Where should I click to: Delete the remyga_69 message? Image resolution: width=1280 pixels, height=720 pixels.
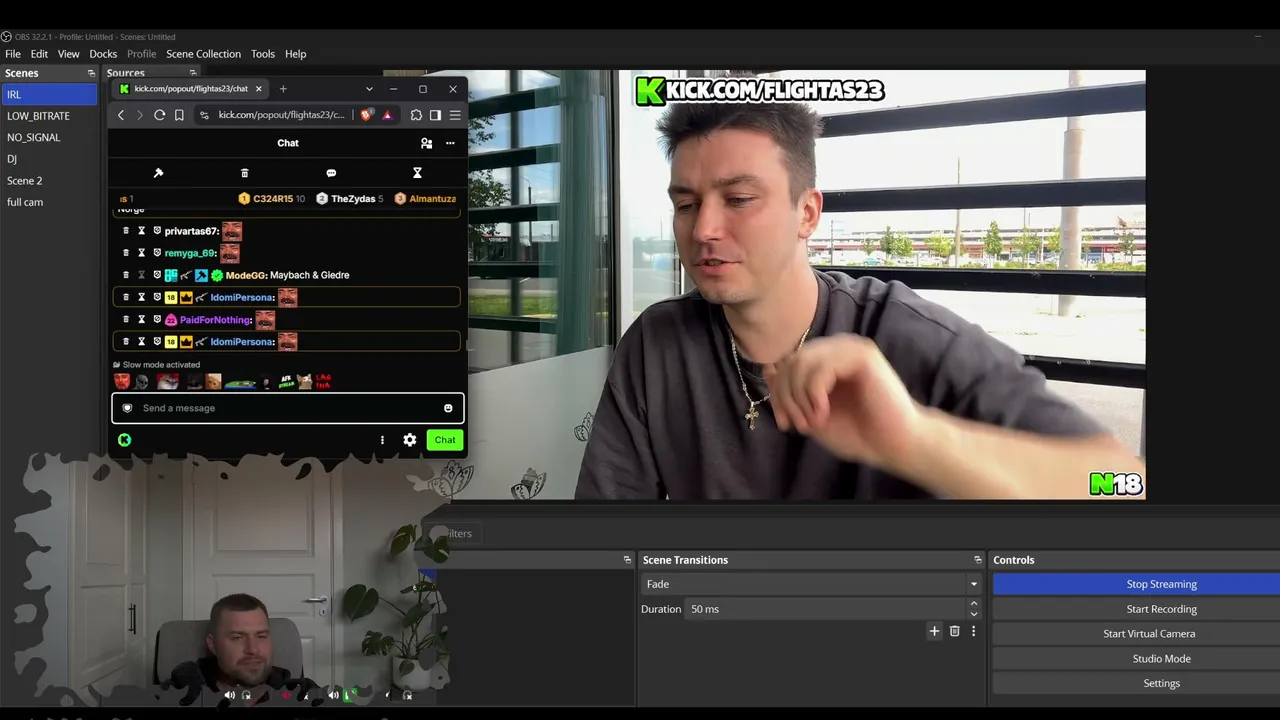(x=126, y=253)
